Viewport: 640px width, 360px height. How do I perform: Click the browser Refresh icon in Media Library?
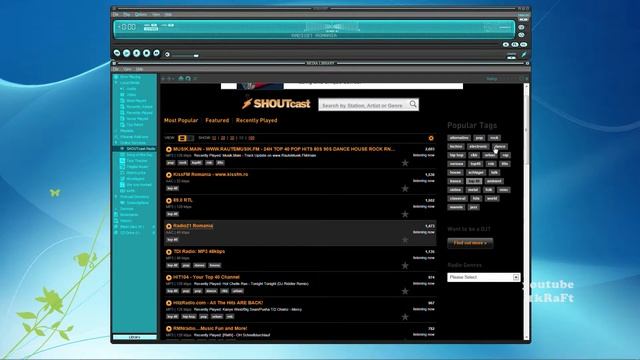(188, 78)
